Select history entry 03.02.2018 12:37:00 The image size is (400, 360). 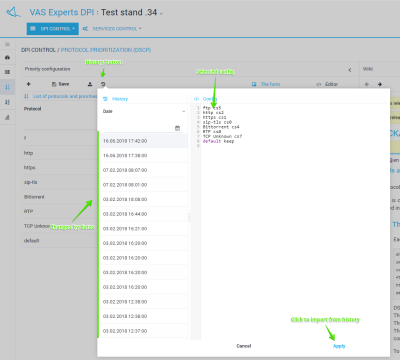[144, 331]
